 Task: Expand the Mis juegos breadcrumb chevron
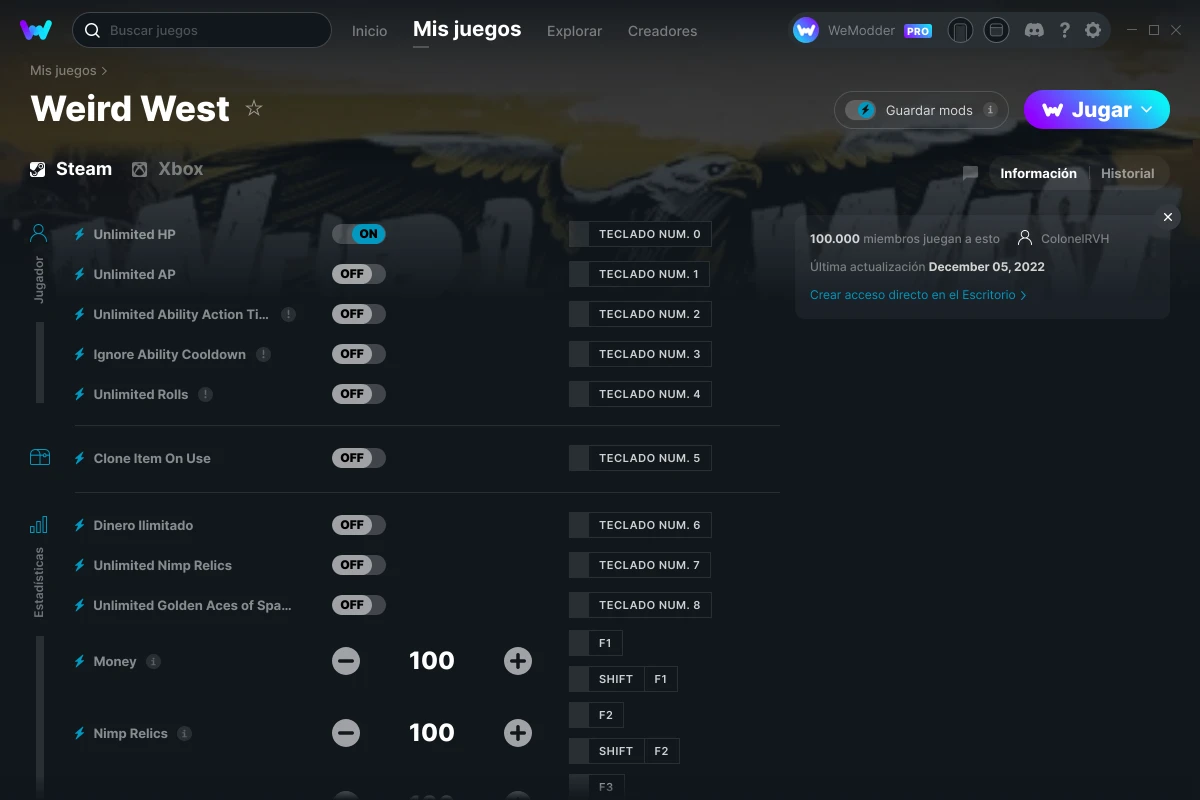(104, 71)
